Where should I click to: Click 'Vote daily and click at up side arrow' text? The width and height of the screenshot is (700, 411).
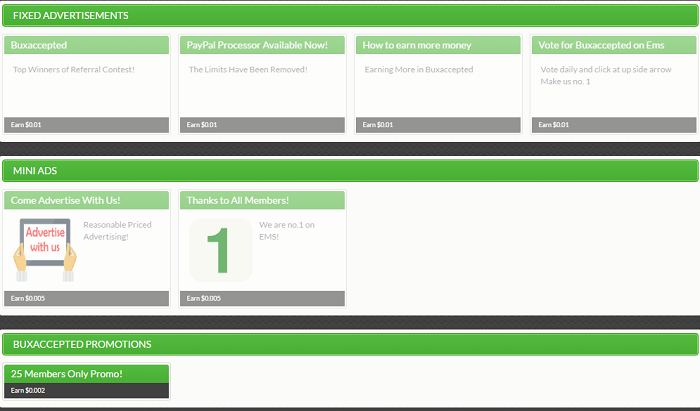click(606, 70)
